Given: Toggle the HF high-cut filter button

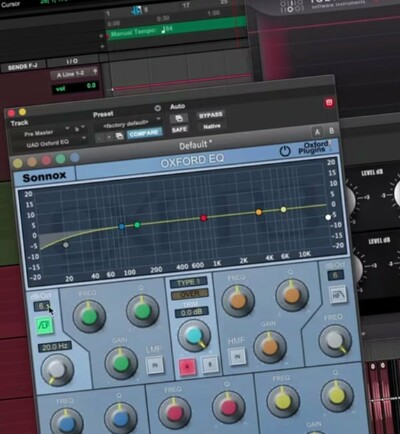Looking at the screenshot, I should [337, 295].
